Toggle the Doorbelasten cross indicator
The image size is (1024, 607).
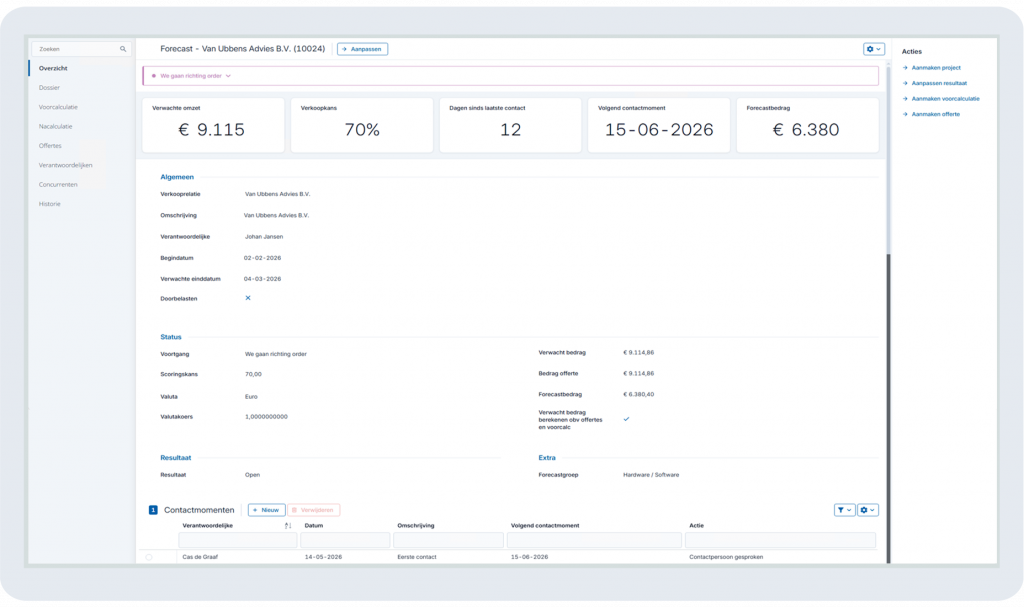[248, 298]
